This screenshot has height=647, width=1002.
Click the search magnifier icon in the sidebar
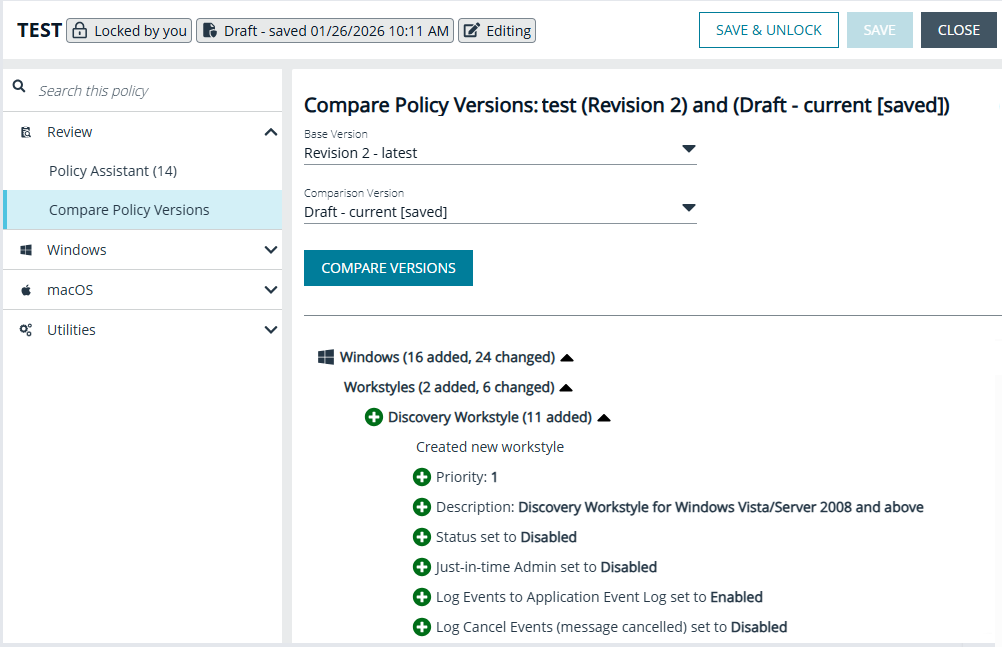pyautogui.click(x=19, y=86)
